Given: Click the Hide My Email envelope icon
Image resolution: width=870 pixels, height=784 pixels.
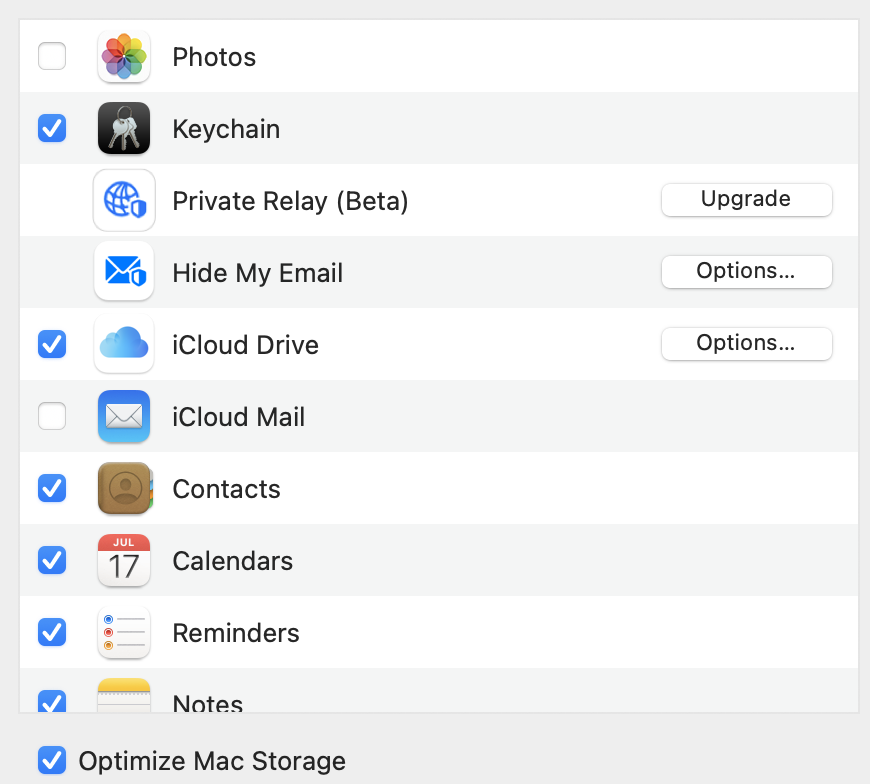Looking at the screenshot, I should coord(124,272).
